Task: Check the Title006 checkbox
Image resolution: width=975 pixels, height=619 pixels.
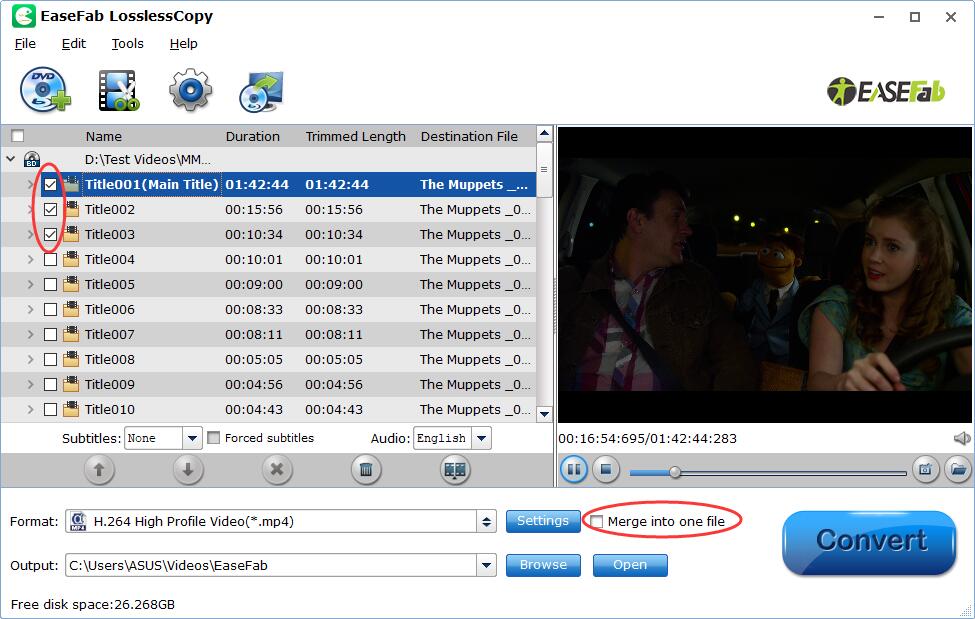Action: pos(50,309)
